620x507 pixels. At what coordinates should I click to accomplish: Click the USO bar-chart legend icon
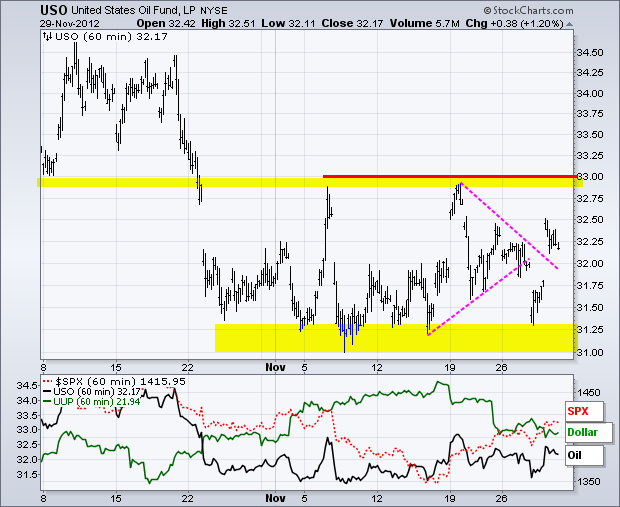[x=48, y=37]
